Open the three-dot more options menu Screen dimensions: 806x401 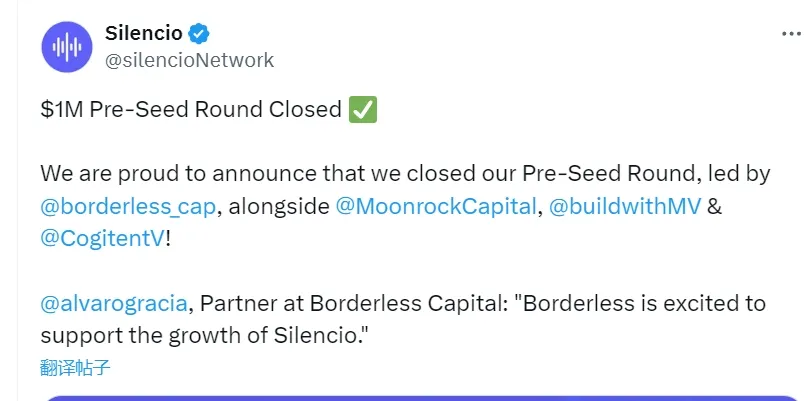790,33
